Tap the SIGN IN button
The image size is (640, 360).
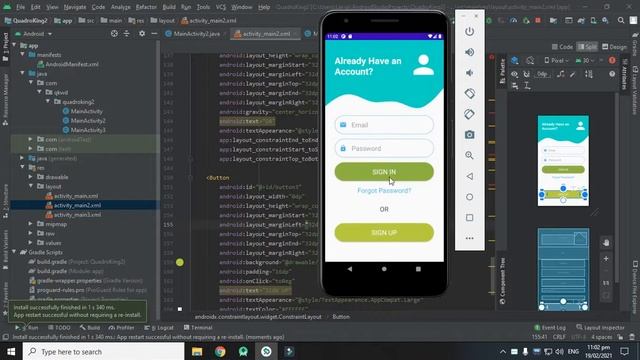(x=384, y=172)
